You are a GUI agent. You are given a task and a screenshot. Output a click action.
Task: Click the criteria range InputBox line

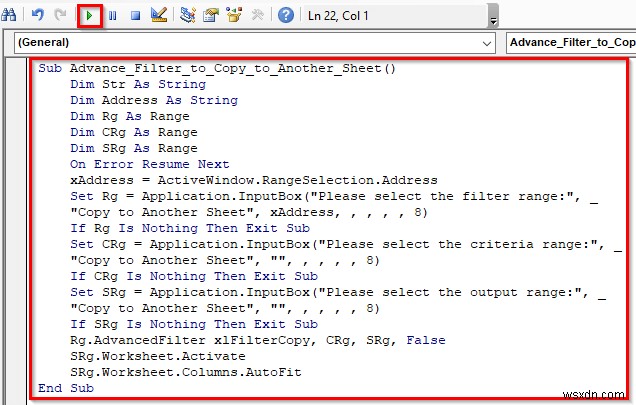[x=346, y=245]
